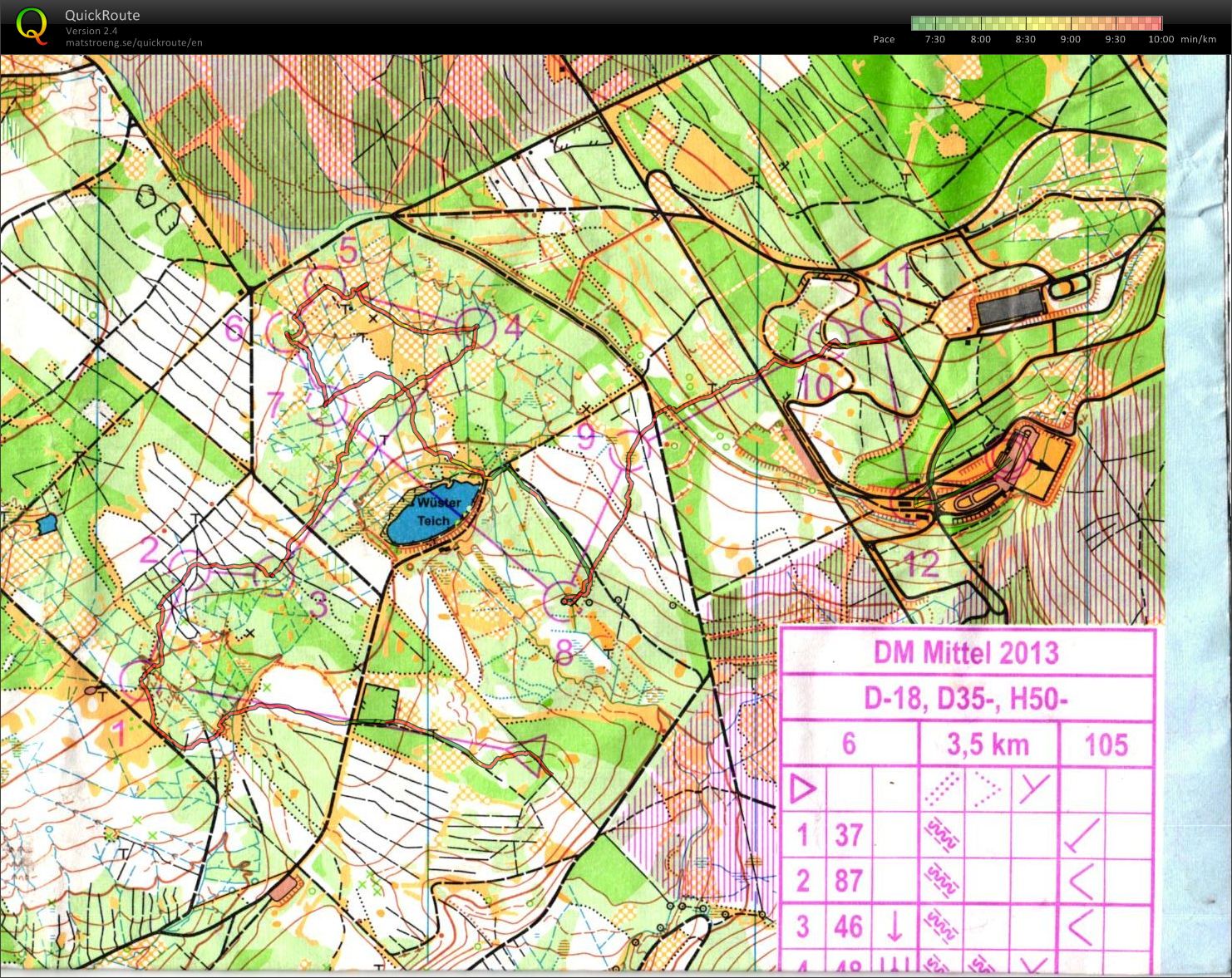Viewport: 1232px width, 978px height.
Task: Click control circle number 2 on the map
Action: [185, 564]
